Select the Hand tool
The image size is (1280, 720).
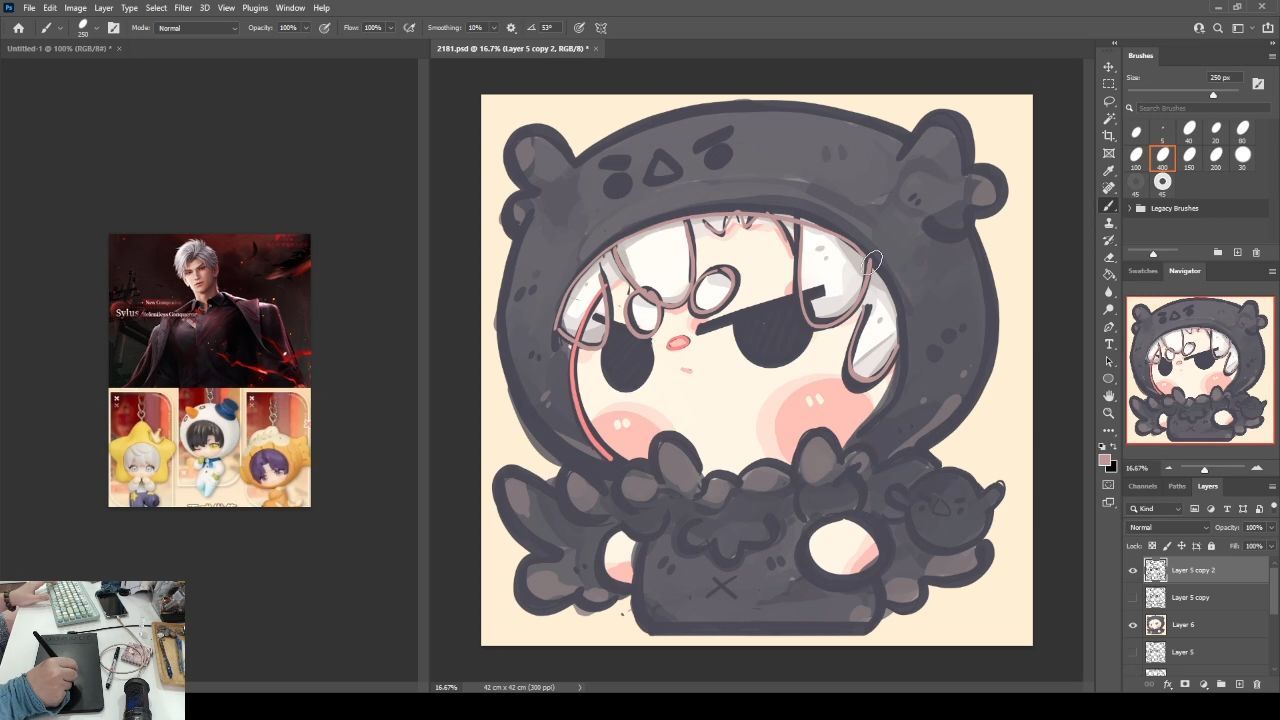click(1109, 396)
